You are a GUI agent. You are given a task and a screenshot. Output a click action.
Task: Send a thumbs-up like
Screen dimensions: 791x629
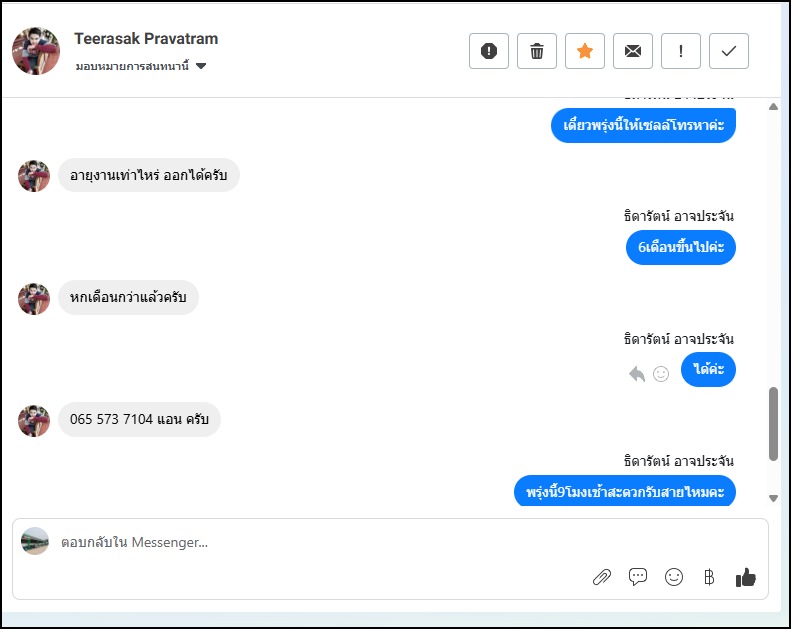[x=746, y=577]
